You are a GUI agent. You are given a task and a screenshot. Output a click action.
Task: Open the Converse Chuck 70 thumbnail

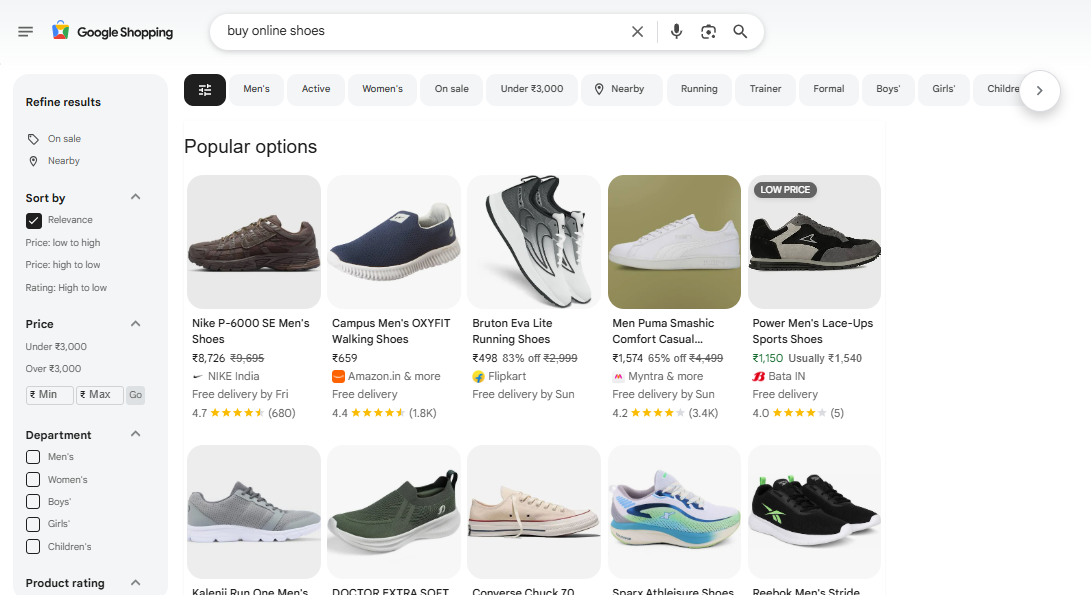tap(534, 512)
